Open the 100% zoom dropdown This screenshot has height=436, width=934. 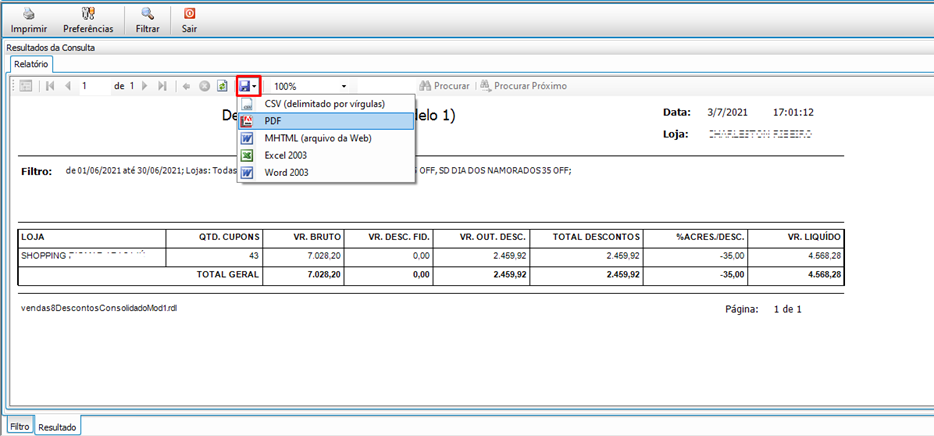(344, 86)
